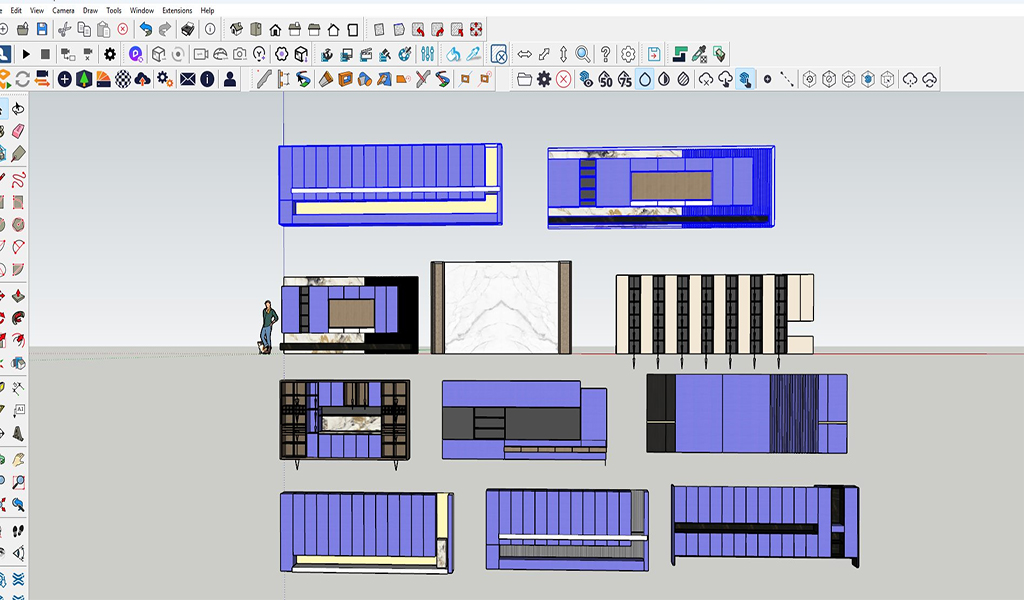
Task: Click the vertical double-arrow icon
Action: coord(564,54)
